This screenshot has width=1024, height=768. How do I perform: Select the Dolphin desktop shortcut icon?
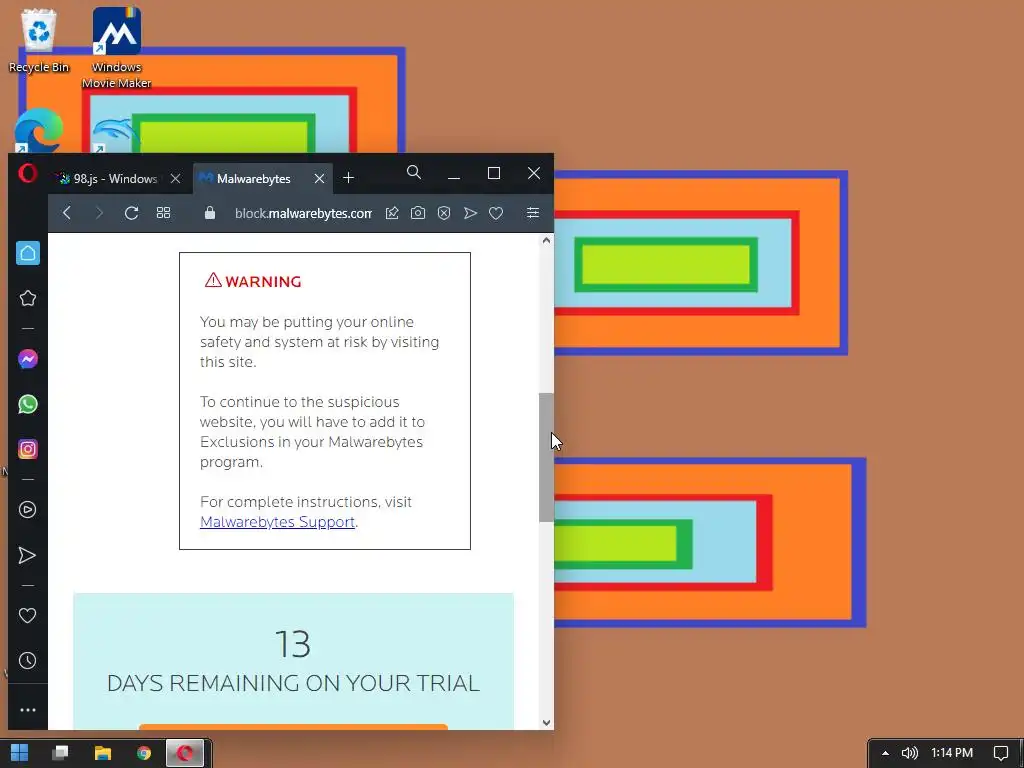pos(114,135)
